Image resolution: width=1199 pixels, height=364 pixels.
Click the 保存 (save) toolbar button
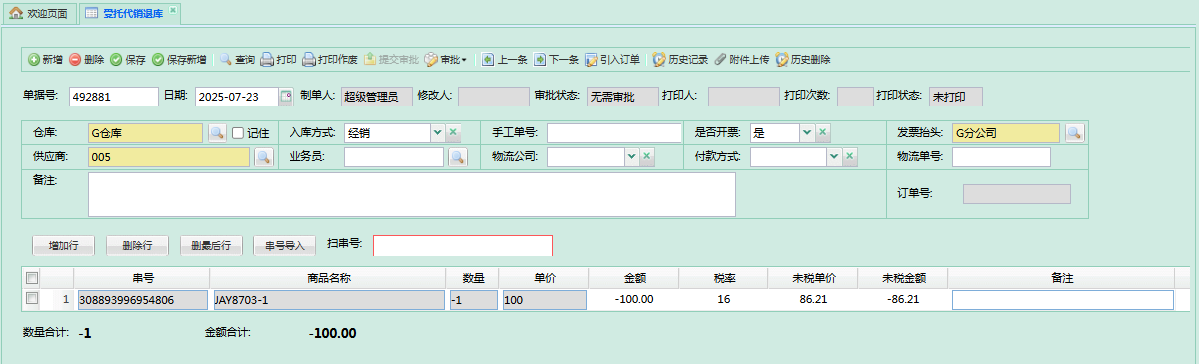tap(128, 60)
